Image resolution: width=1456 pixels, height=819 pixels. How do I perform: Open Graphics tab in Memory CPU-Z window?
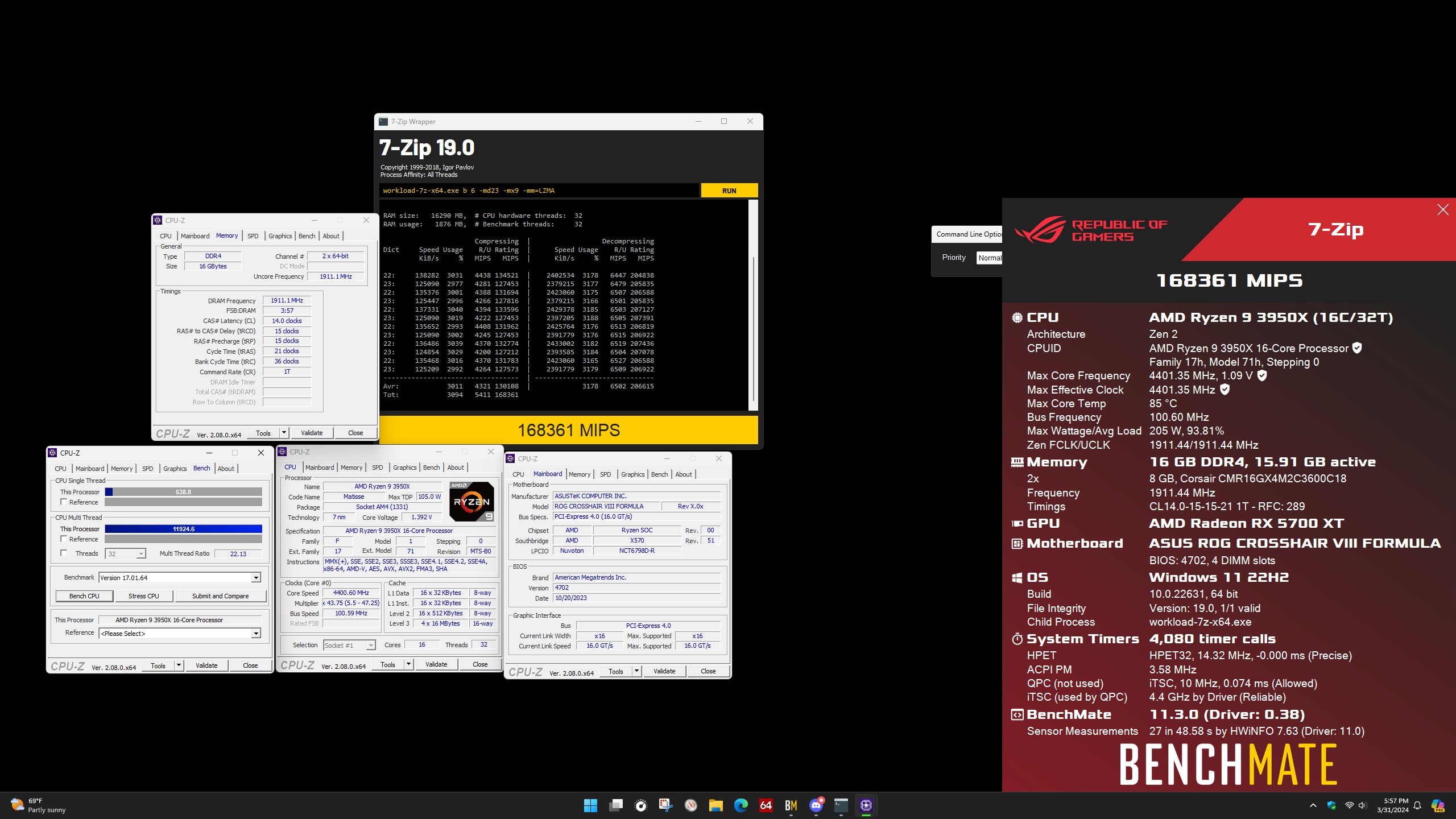coord(280,236)
